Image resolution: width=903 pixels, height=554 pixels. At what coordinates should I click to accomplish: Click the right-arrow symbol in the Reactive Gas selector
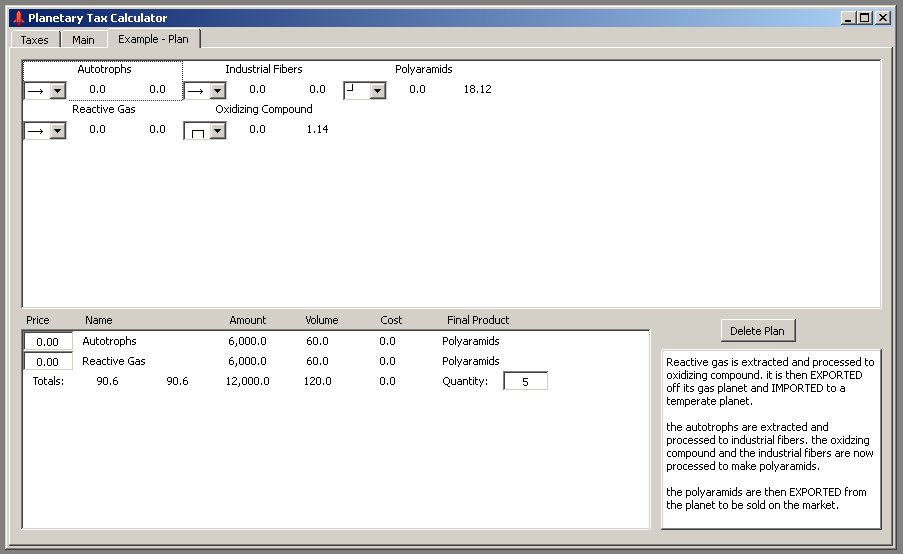[35, 130]
